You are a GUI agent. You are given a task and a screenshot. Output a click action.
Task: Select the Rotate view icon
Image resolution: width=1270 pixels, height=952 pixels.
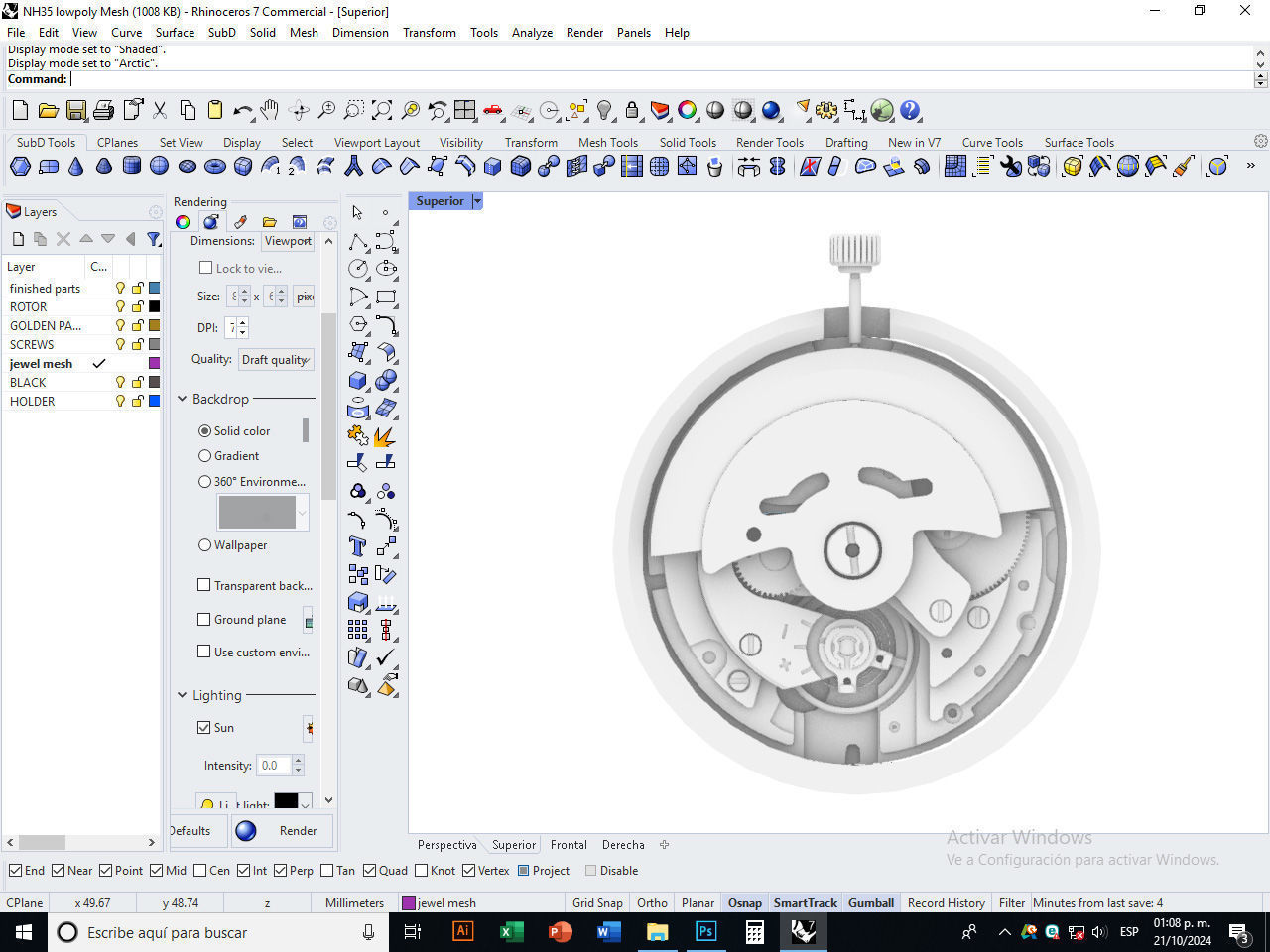(298, 110)
